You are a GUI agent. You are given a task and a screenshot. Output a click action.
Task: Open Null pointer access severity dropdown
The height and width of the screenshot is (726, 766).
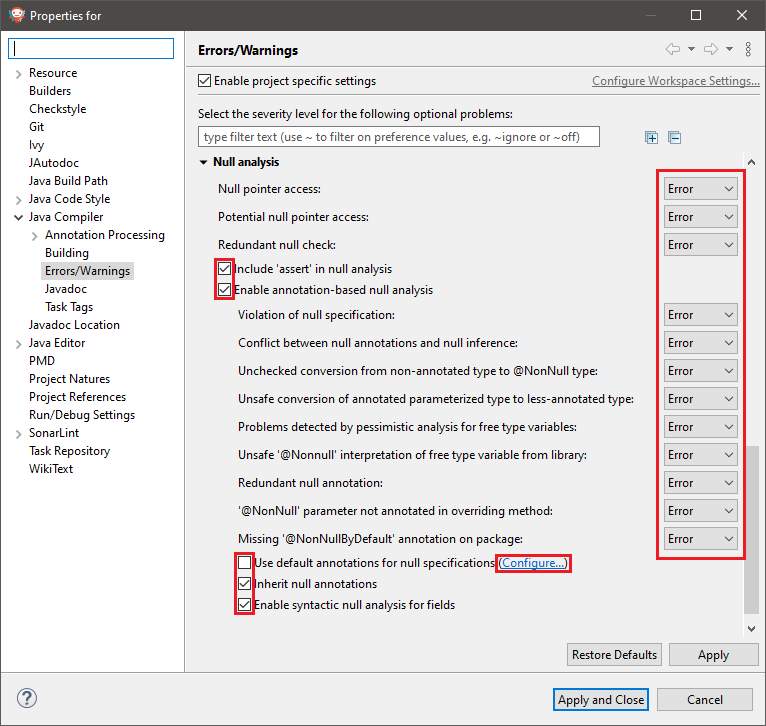point(701,189)
